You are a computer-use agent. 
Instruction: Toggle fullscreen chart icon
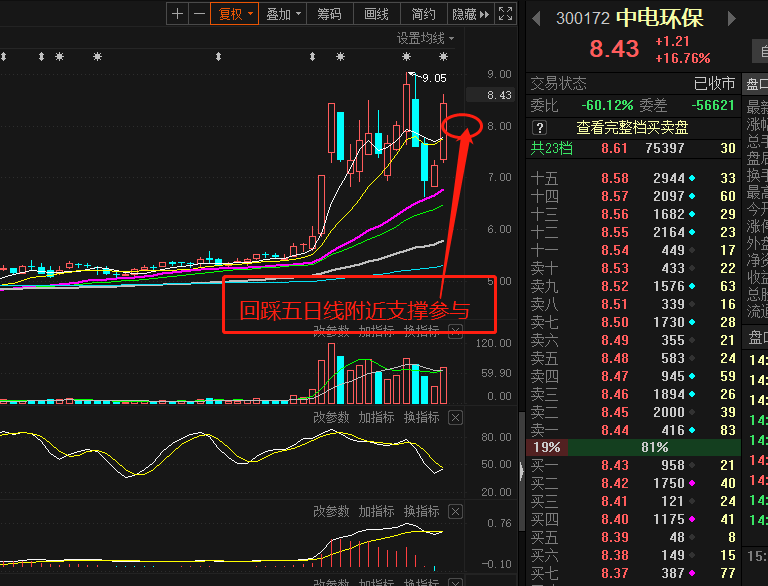pyautogui.click(x=505, y=14)
